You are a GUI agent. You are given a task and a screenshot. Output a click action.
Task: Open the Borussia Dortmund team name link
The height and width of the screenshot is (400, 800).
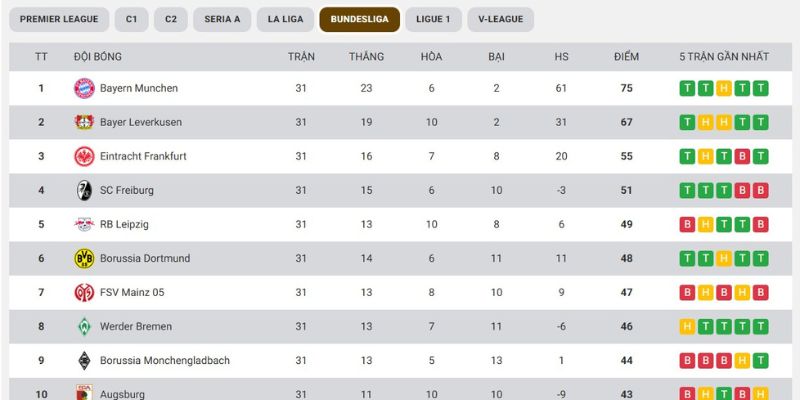point(146,258)
